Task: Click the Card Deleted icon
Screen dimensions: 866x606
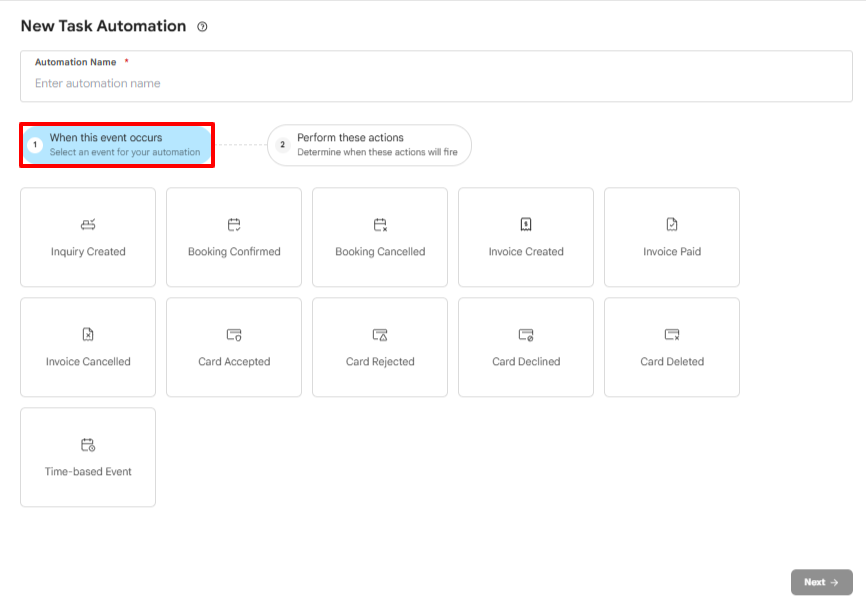Action: [x=672, y=334]
